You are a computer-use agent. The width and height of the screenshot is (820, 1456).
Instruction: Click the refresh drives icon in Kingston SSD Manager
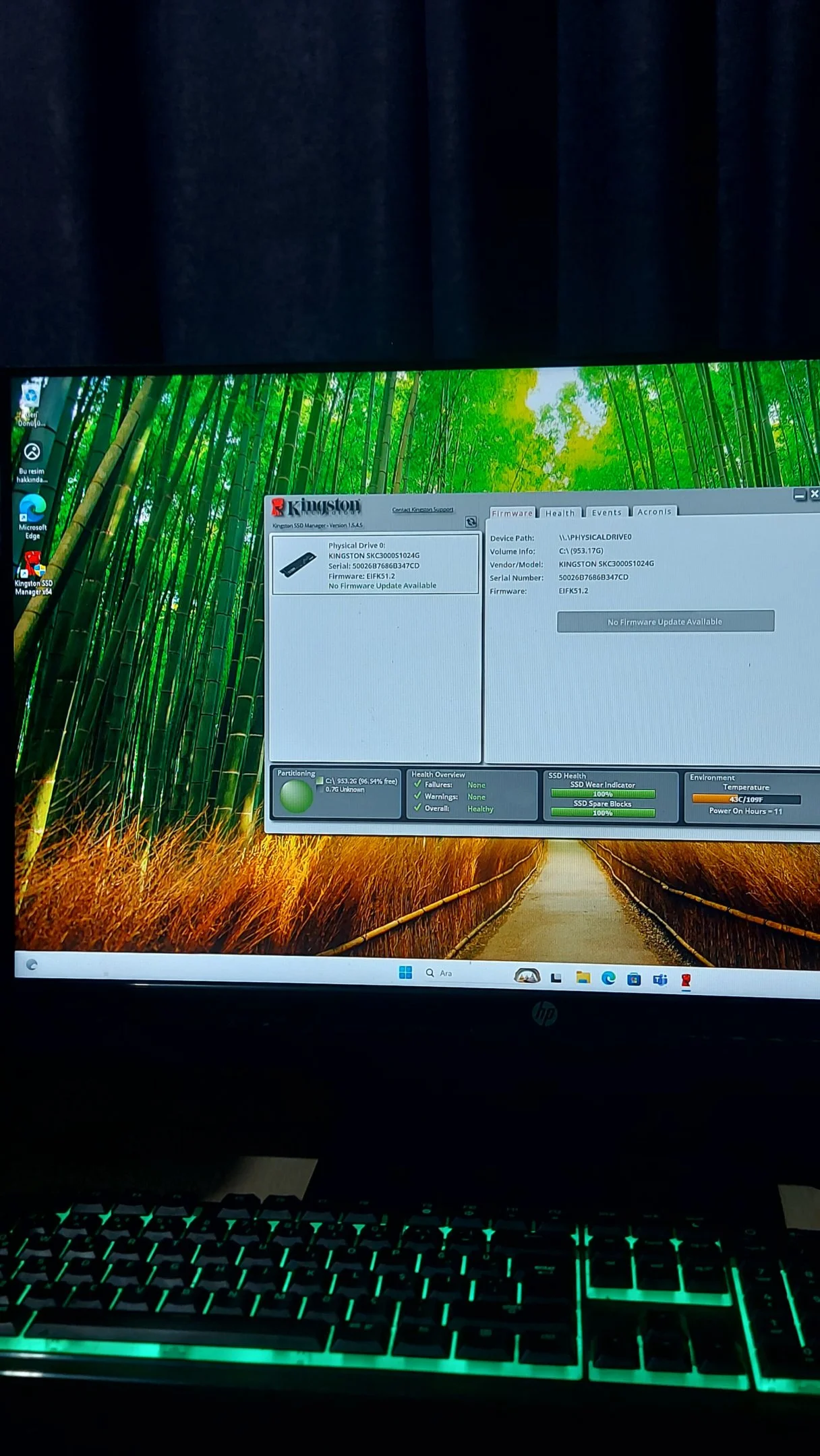coord(471,522)
